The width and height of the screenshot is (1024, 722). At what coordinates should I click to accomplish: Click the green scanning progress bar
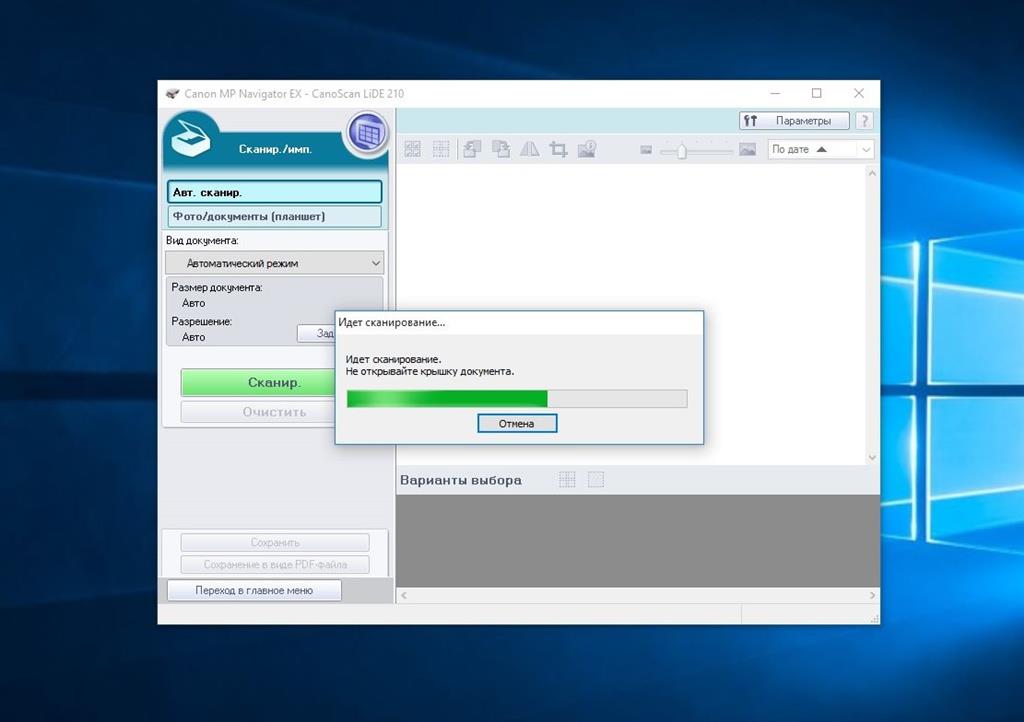[x=517, y=398]
